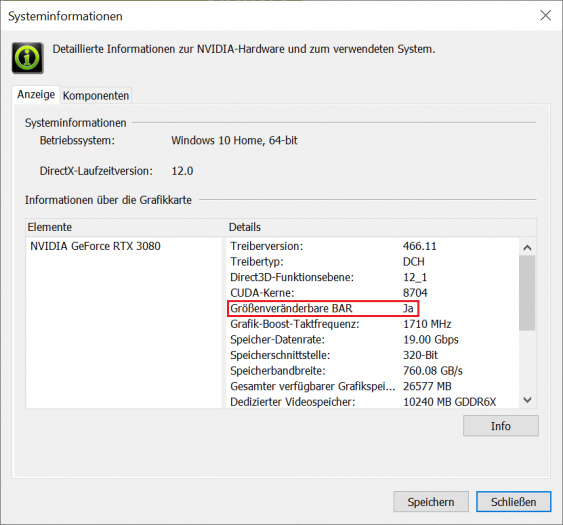
Task: Click the green NVIDIA info icon
Action: [28, 58]
